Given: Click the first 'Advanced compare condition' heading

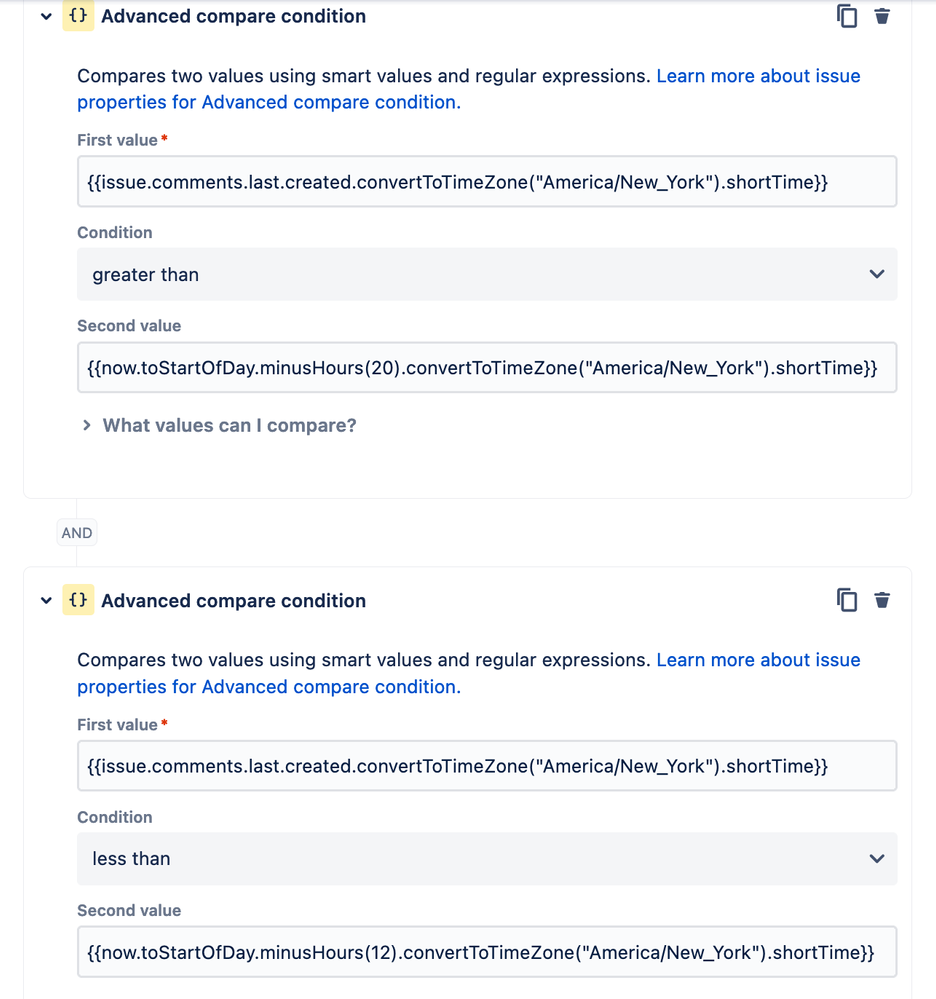Looking at the screenshot, I should tap(233, 16).
